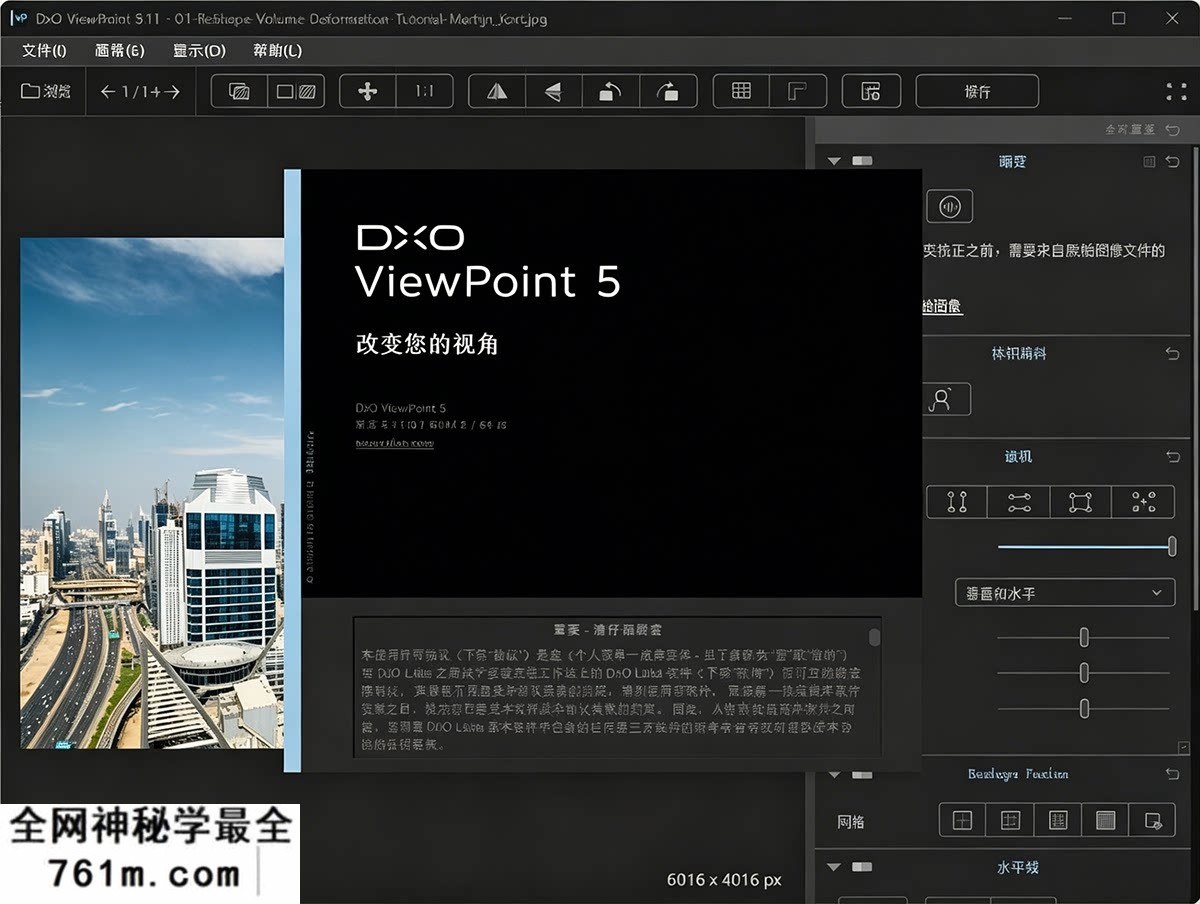Select the crop tool icon
Viewport: 1200px width, 904px height.
(798, 91)
